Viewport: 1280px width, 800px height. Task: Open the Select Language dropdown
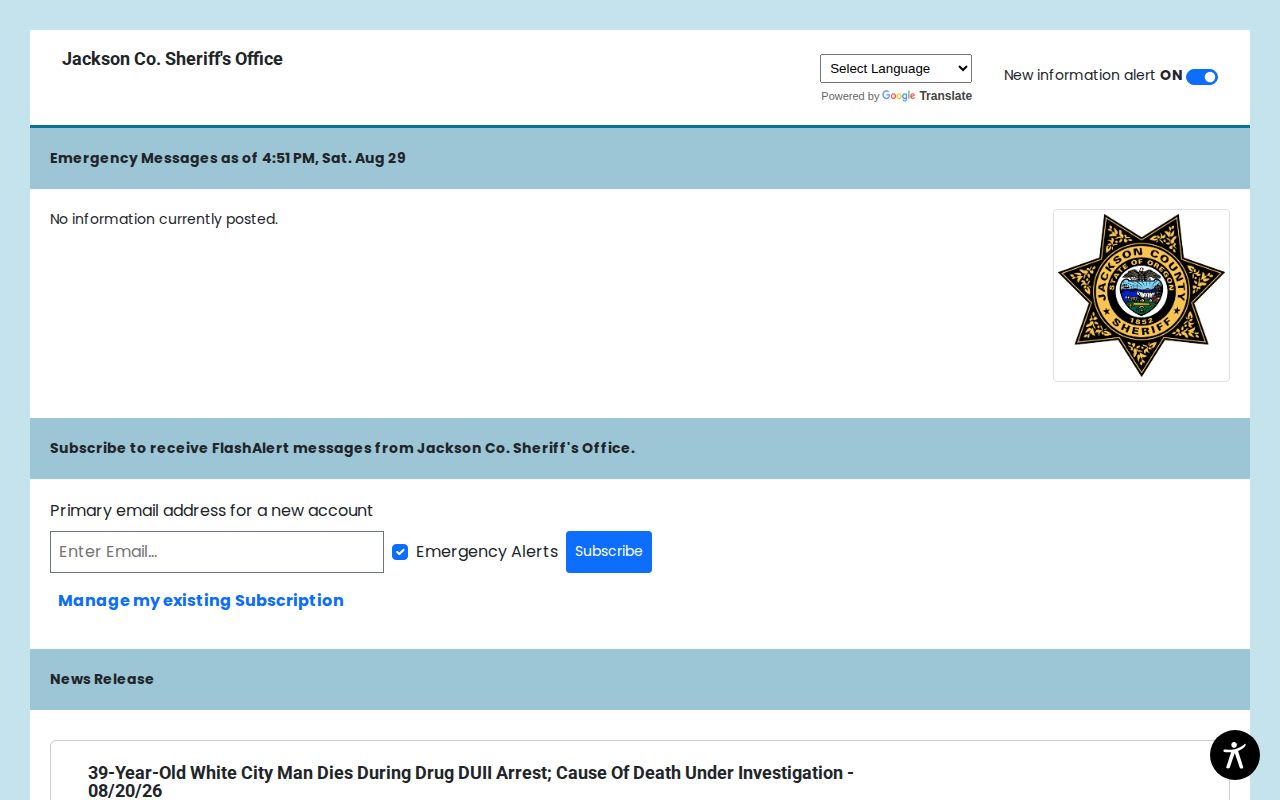(x=896, y=68)
